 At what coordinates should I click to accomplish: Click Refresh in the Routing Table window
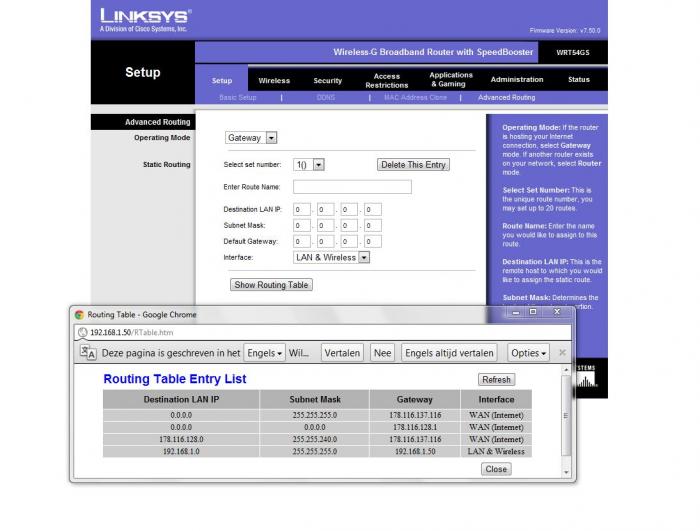coord(496,380)
